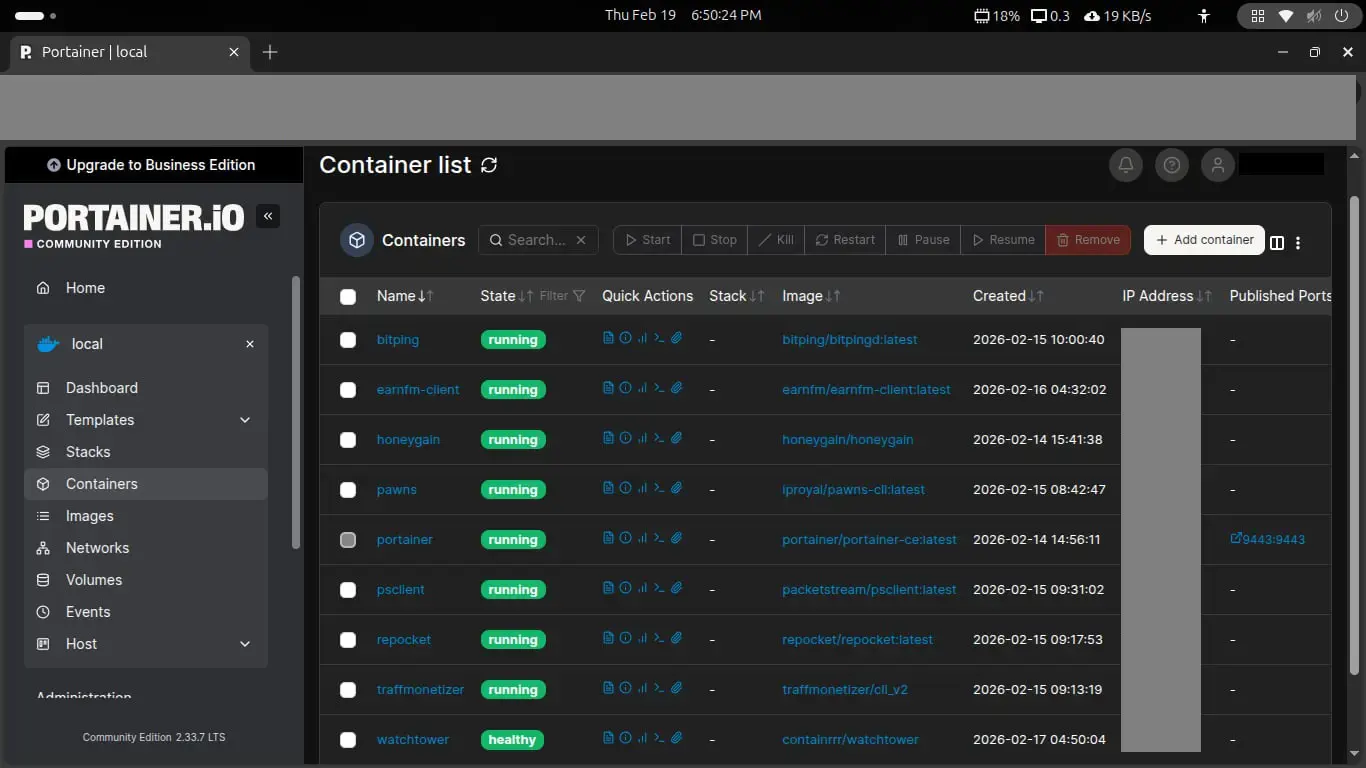The image size is (1366, 768).
Task: Open the system accessibility menu
Action: [x=1204, y=16]
